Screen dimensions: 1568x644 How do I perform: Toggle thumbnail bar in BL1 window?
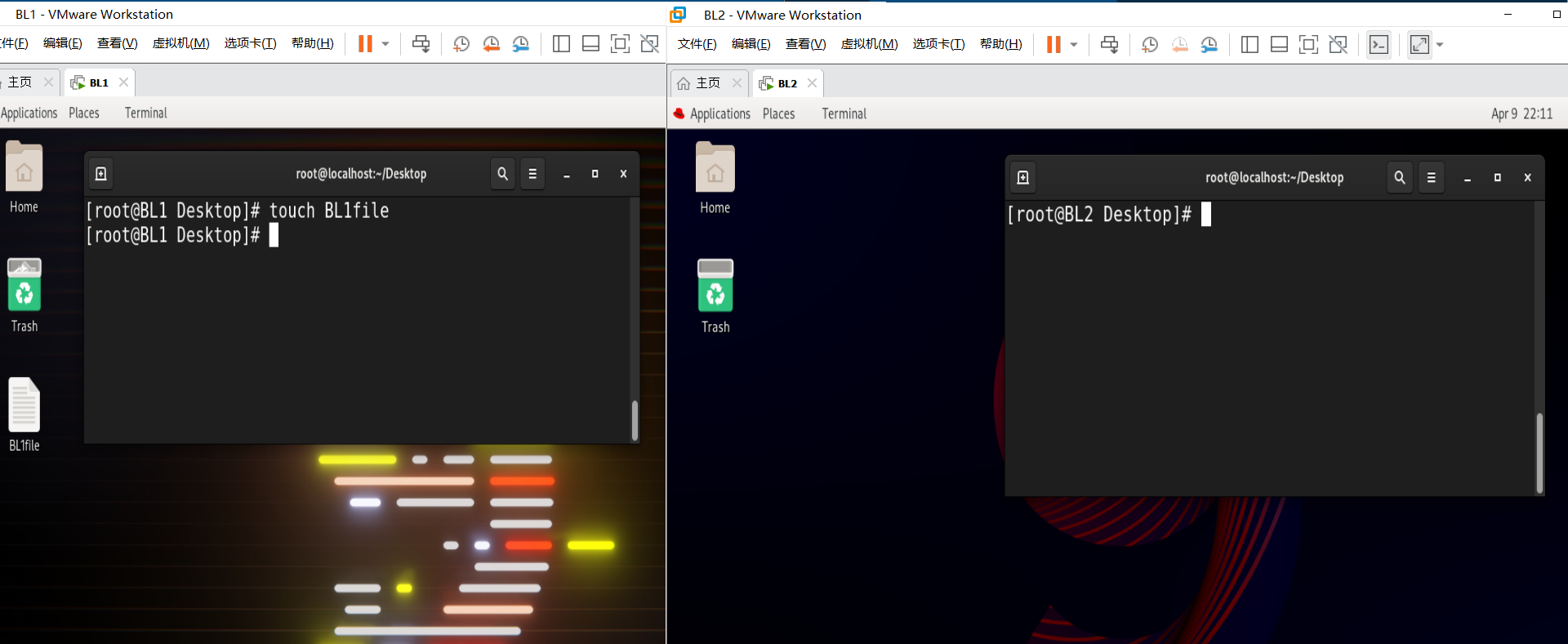pyautogui.click(x=590, y=44)
